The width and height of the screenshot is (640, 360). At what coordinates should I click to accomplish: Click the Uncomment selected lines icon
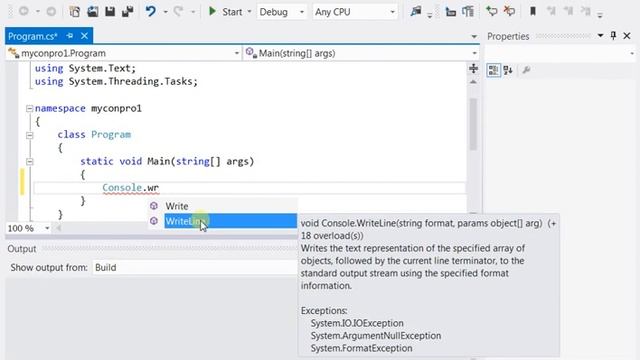509,11
